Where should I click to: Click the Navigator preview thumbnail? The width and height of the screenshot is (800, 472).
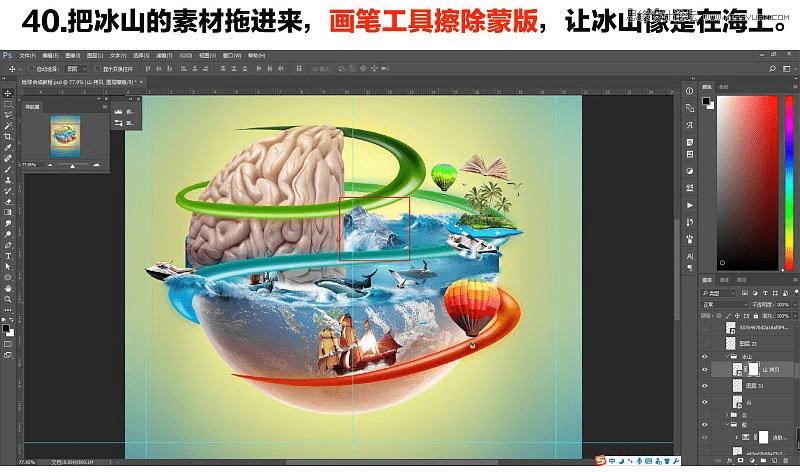click(x=65, y=136)
